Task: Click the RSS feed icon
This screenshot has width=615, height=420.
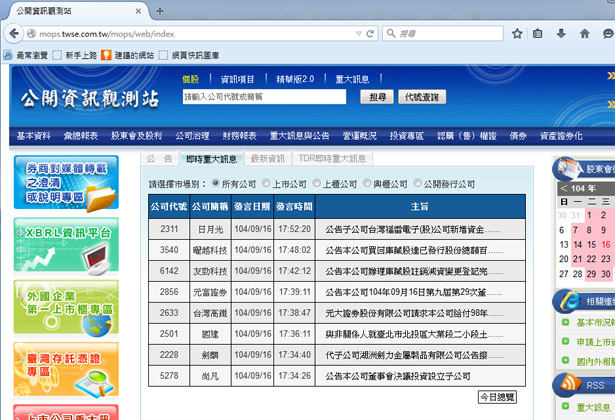Action: pyautogui.click(x=569, y=384)
